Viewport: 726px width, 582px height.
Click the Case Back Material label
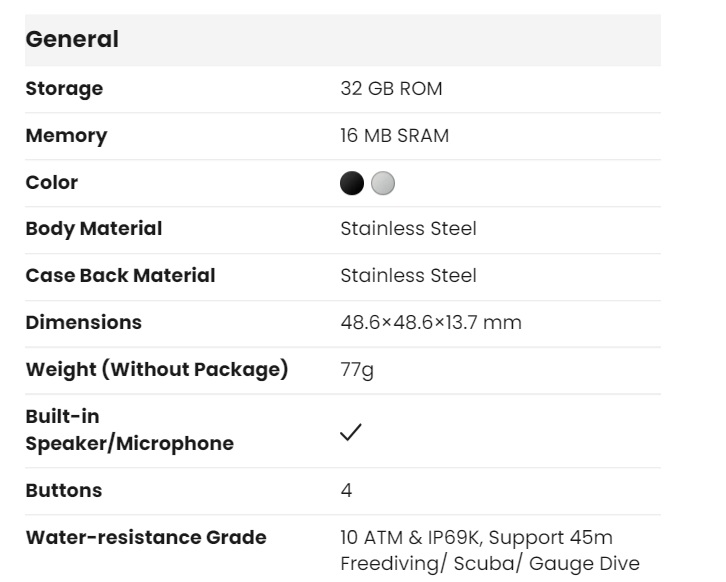point(120,276)
